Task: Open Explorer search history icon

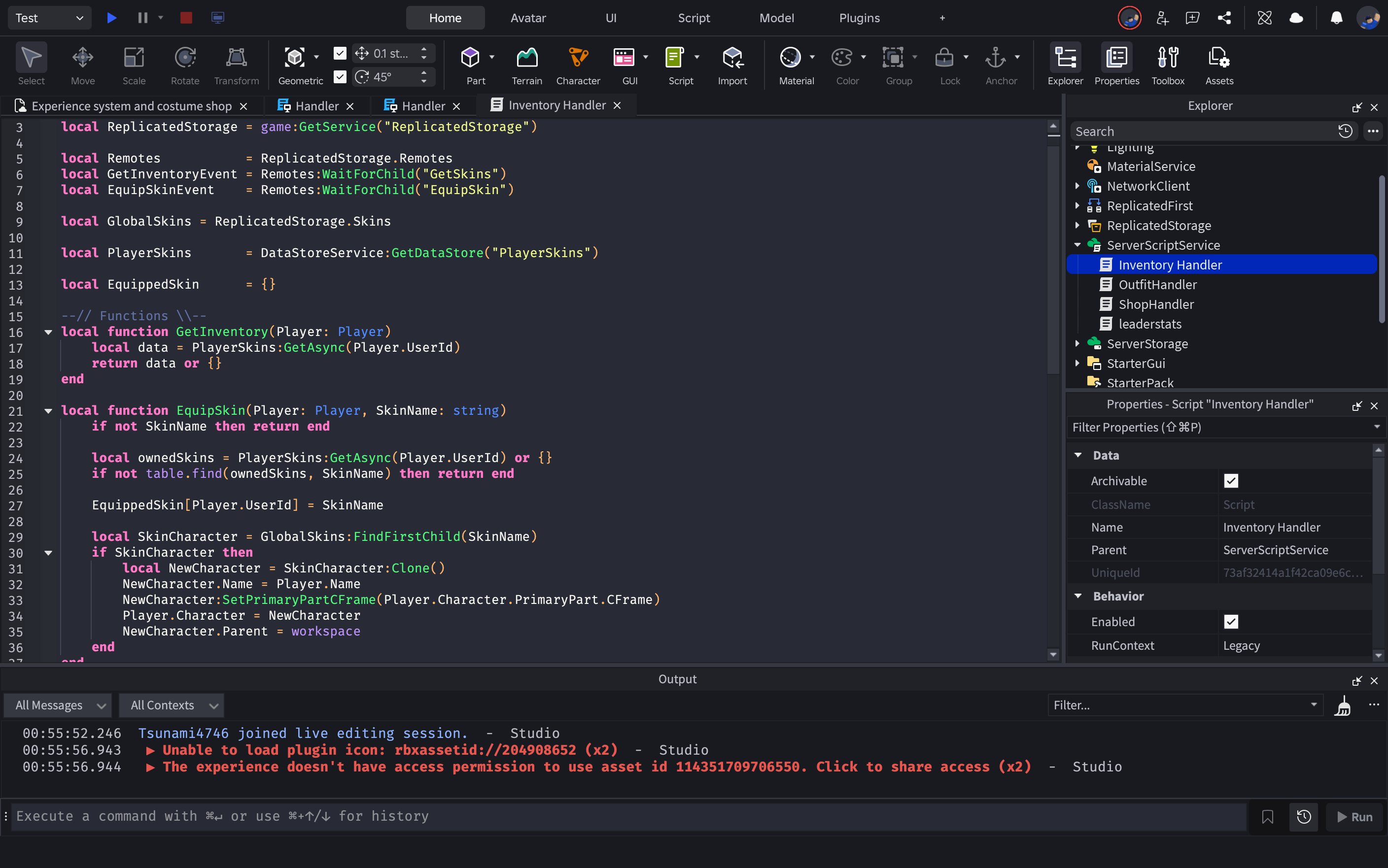Action: coord(1345,132)
